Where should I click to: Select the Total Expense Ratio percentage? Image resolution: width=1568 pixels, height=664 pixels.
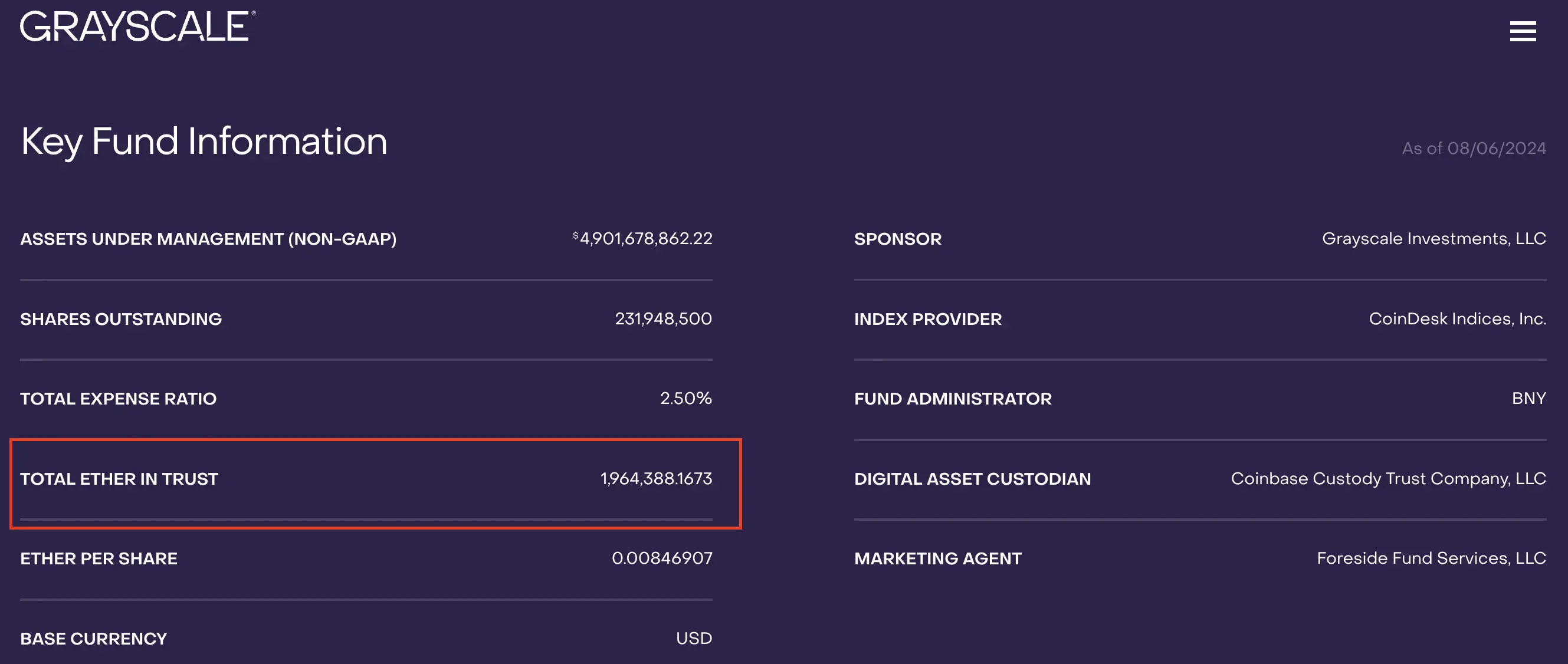685,399
